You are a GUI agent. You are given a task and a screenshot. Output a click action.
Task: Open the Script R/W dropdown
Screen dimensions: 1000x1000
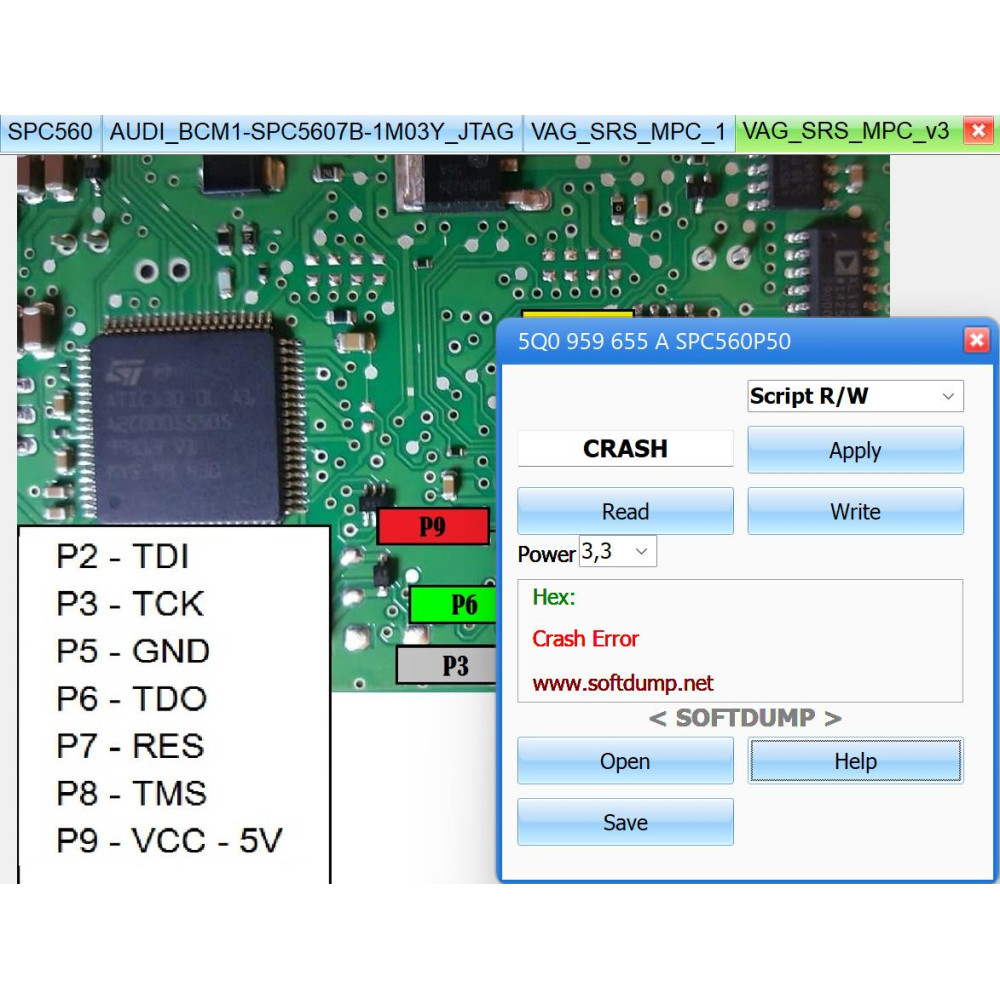[x=855, y=396]
